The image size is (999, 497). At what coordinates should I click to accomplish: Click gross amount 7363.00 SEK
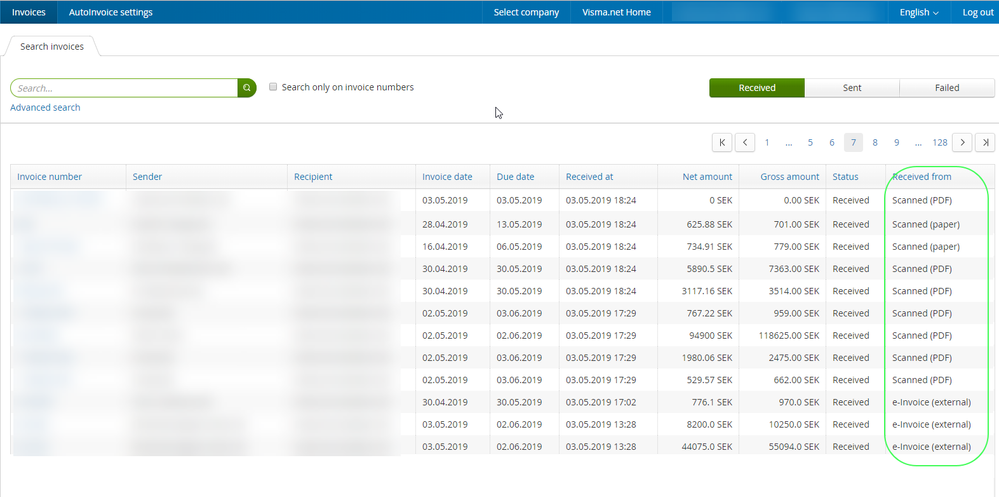coord(794,269)
